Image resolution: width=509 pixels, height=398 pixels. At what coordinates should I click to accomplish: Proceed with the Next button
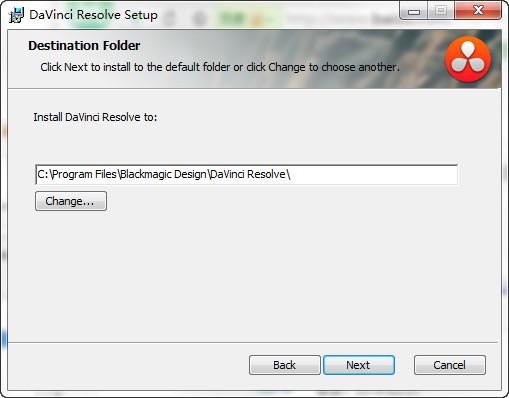point(359,365)
